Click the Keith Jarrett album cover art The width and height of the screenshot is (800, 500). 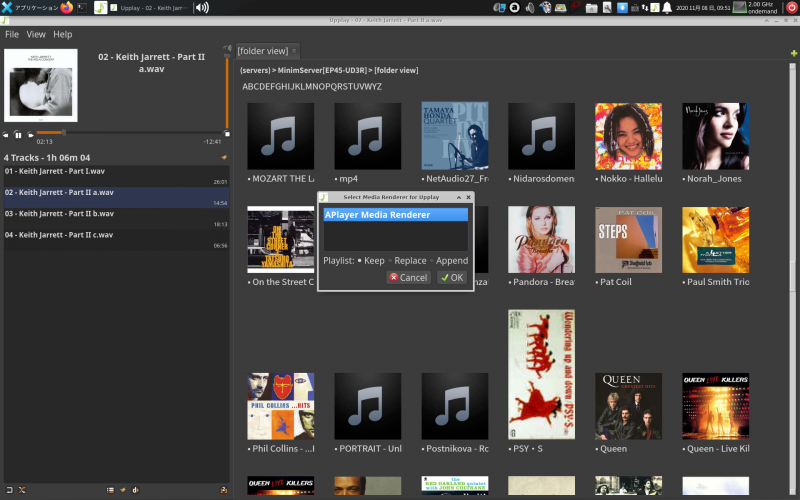click(x=41, y=85)
